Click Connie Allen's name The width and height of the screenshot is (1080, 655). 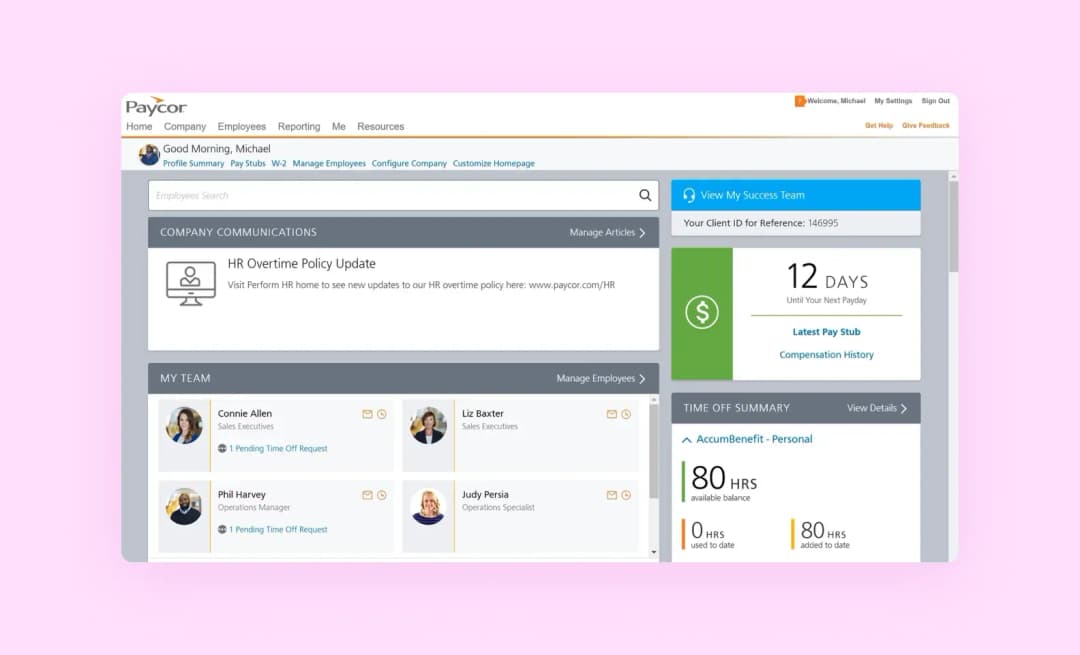[245, 414]
